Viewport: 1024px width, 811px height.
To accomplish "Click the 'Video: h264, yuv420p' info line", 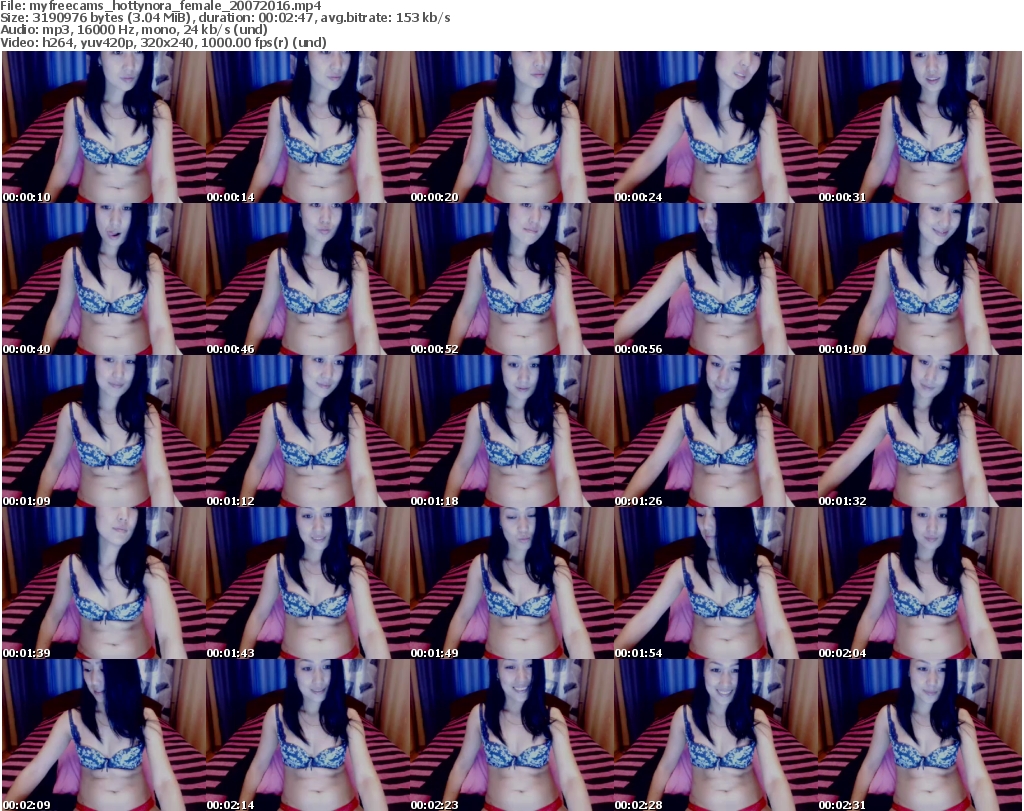I will point(163,42).
